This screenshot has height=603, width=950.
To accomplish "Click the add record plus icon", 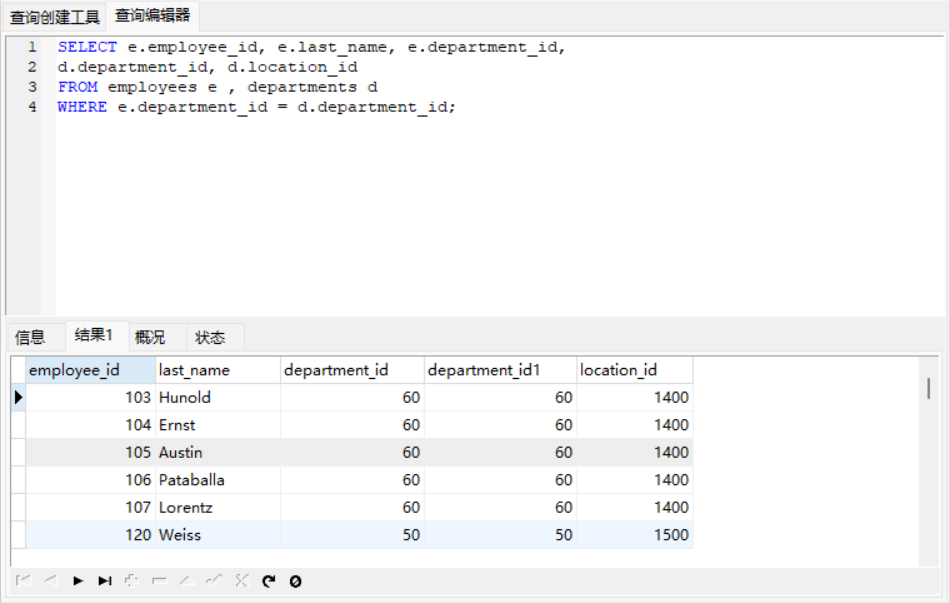I will (132, 581).
